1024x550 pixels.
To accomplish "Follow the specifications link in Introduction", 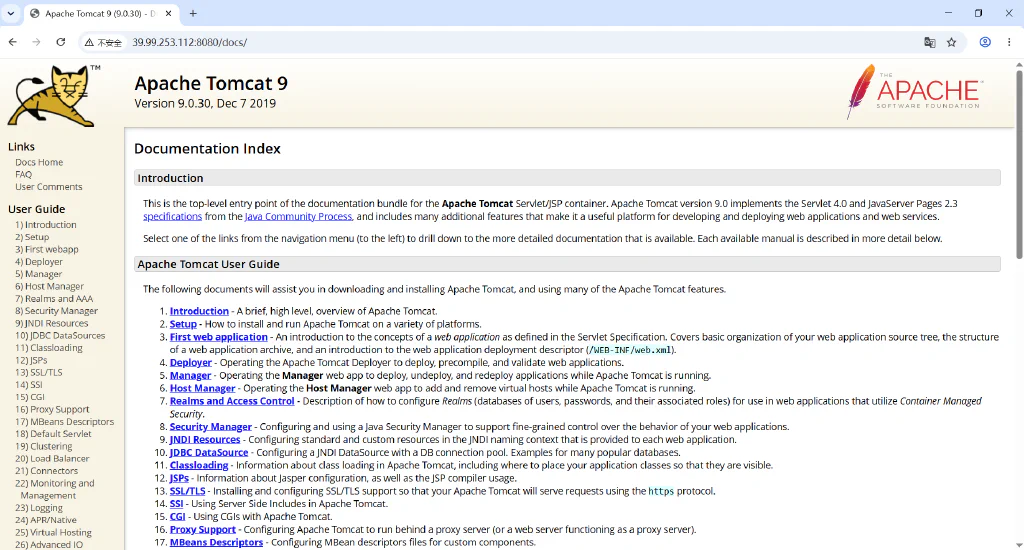I will point(172,216).
